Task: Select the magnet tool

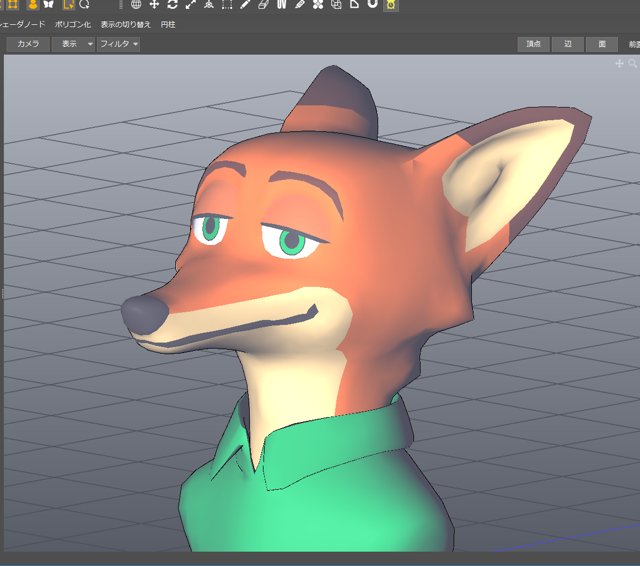Action: click(x=373, y=4)
